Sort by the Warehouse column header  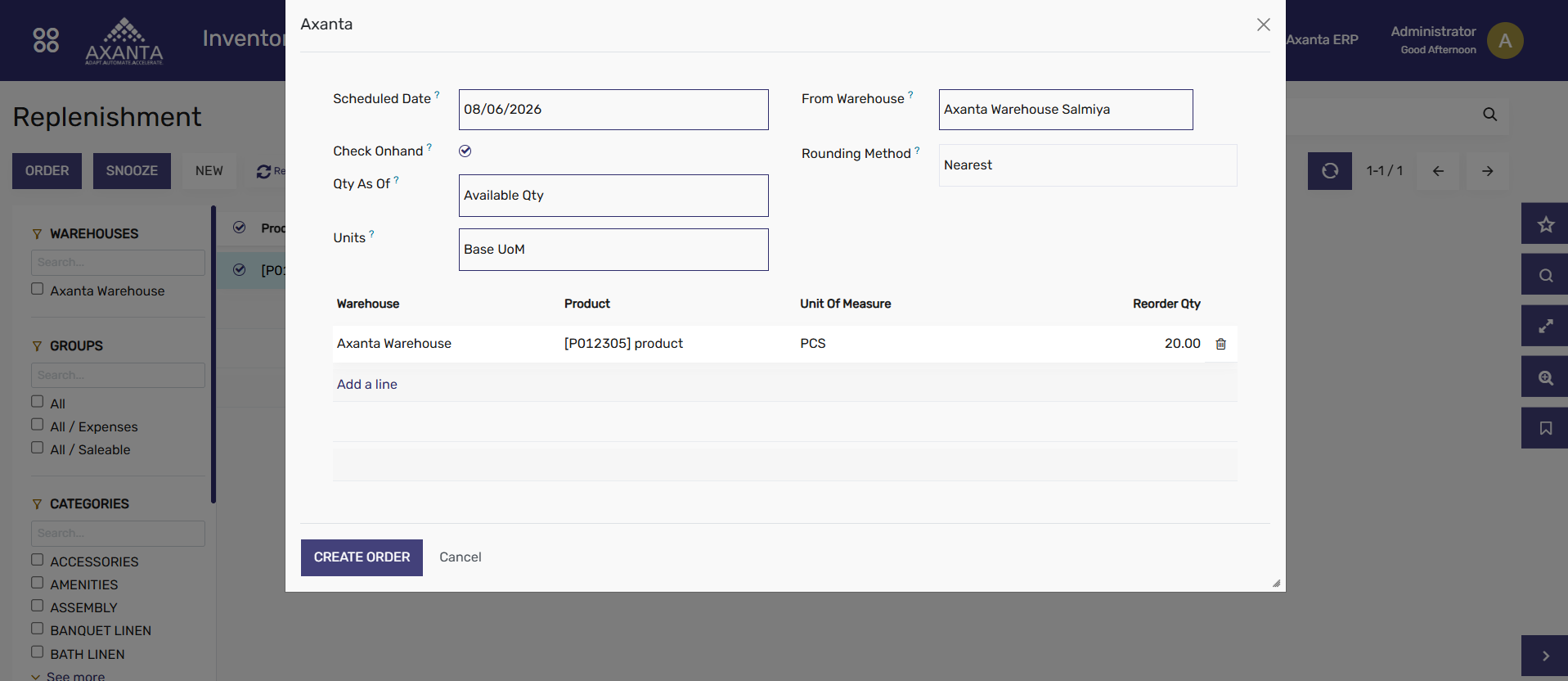(x=368, y=304)
